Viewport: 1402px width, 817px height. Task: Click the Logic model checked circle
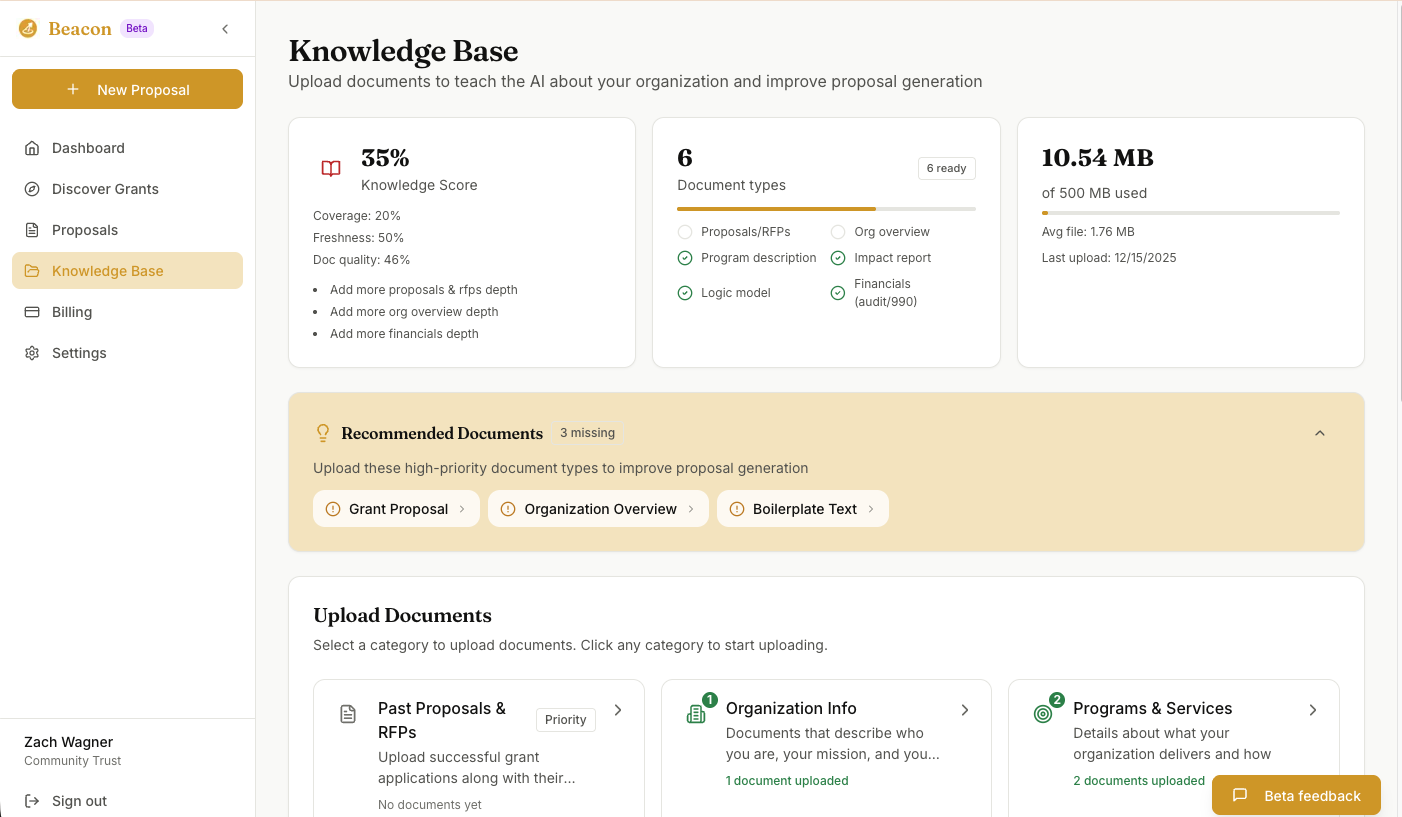[x=685, y=293]
